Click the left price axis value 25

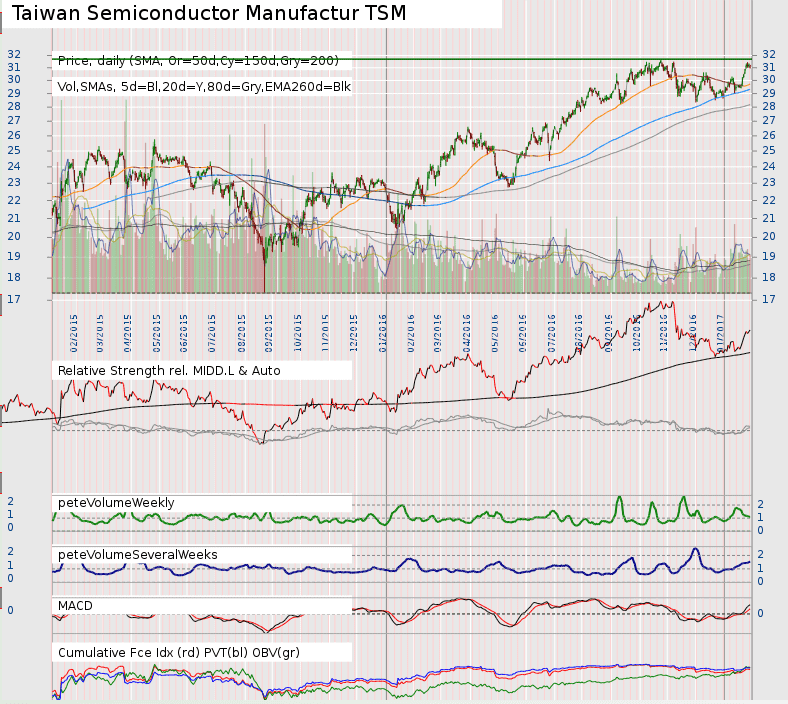click(x=14, y=150)
